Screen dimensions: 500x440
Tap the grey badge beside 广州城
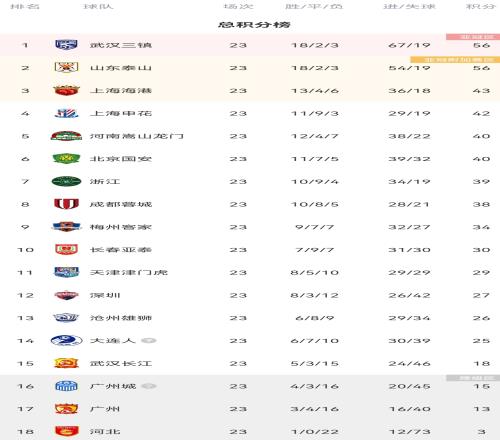pyautogui.click(x=149, y=386)
